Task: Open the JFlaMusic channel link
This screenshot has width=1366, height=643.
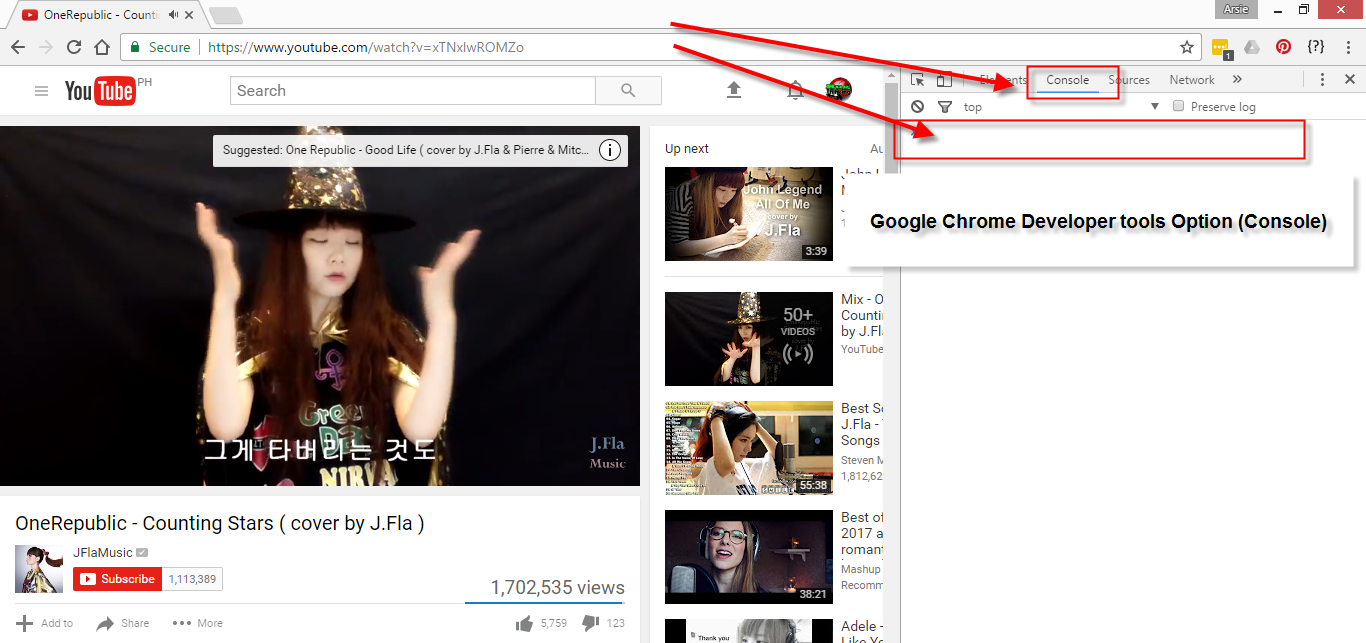Action: point(102,553)
